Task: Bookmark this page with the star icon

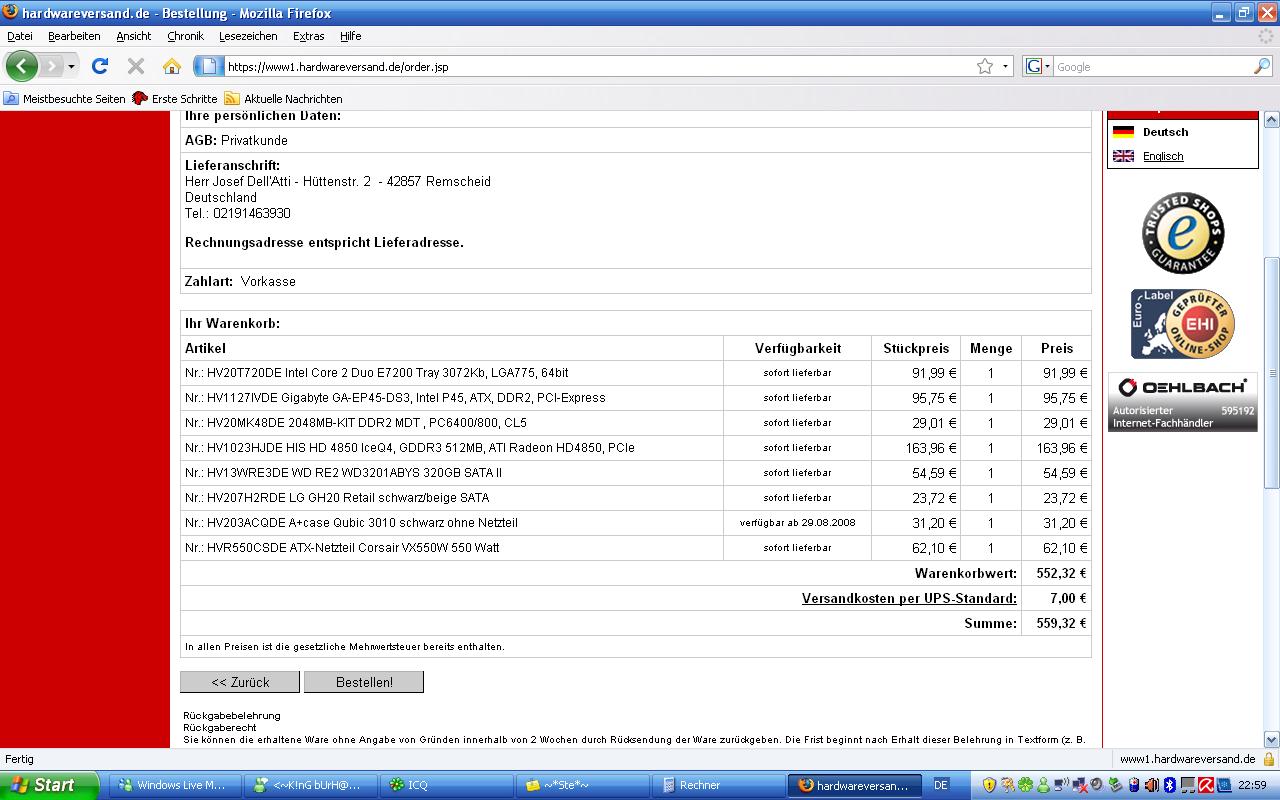Action: pyautogui.click(x=985, y=67)
